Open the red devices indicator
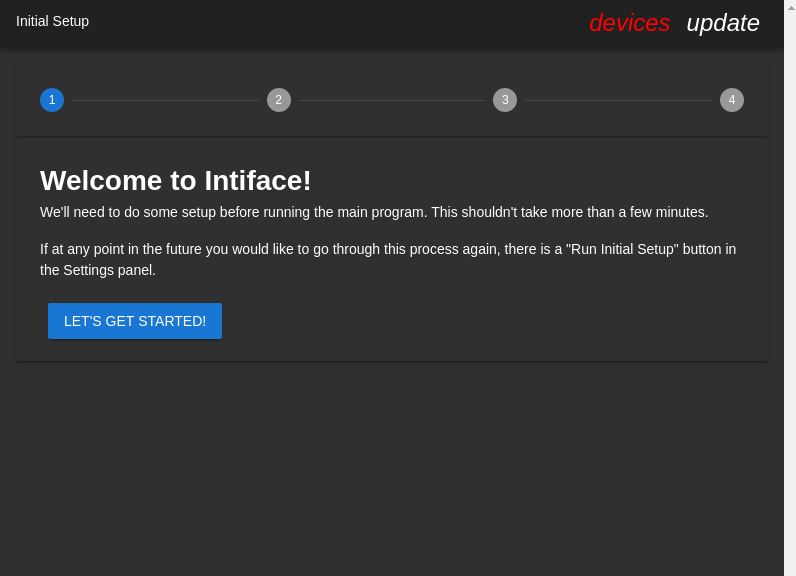The height and width of the screenshot is (576, 796). tap(629, 23)
